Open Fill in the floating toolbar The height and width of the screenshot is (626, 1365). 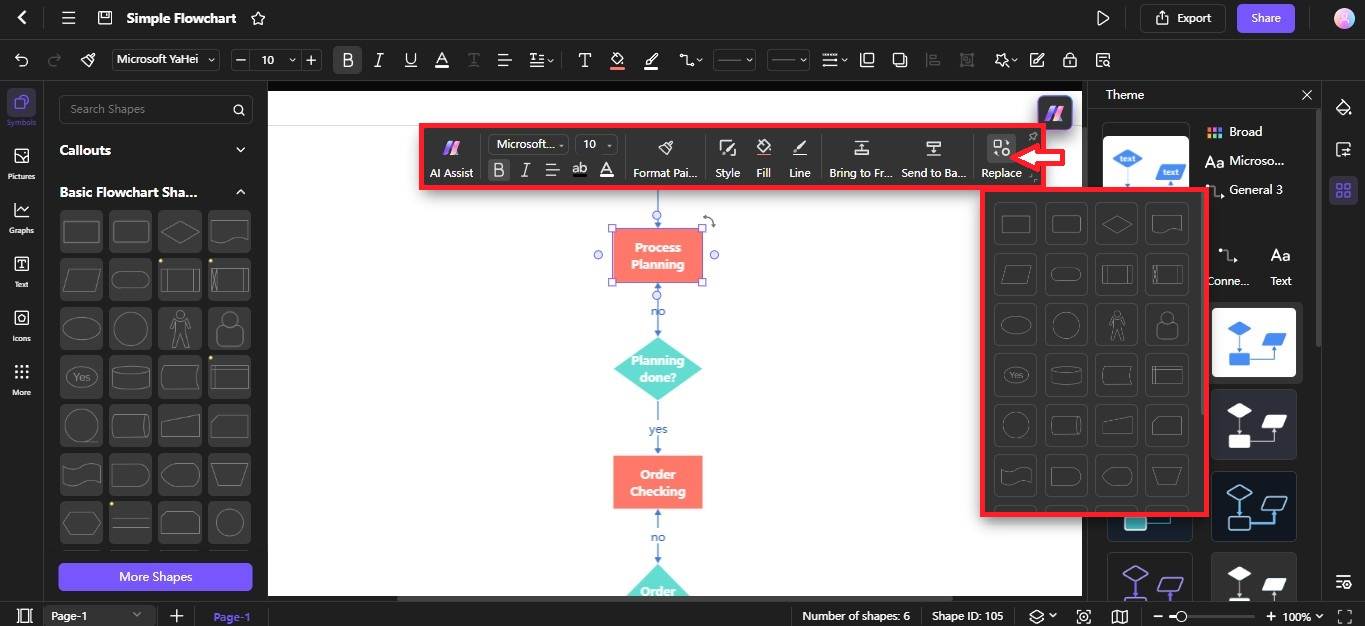point(763,158)
